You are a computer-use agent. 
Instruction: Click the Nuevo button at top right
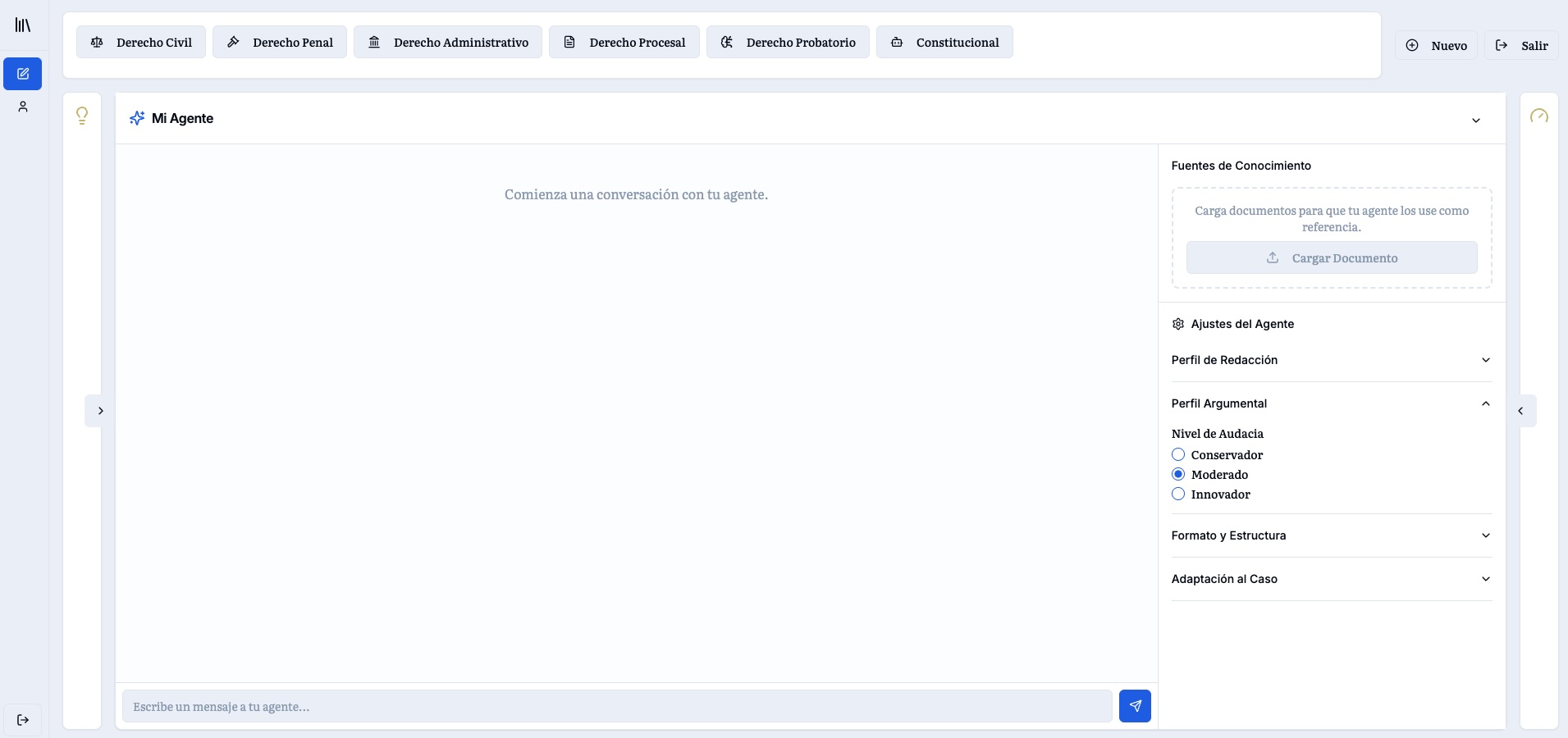1437,45
